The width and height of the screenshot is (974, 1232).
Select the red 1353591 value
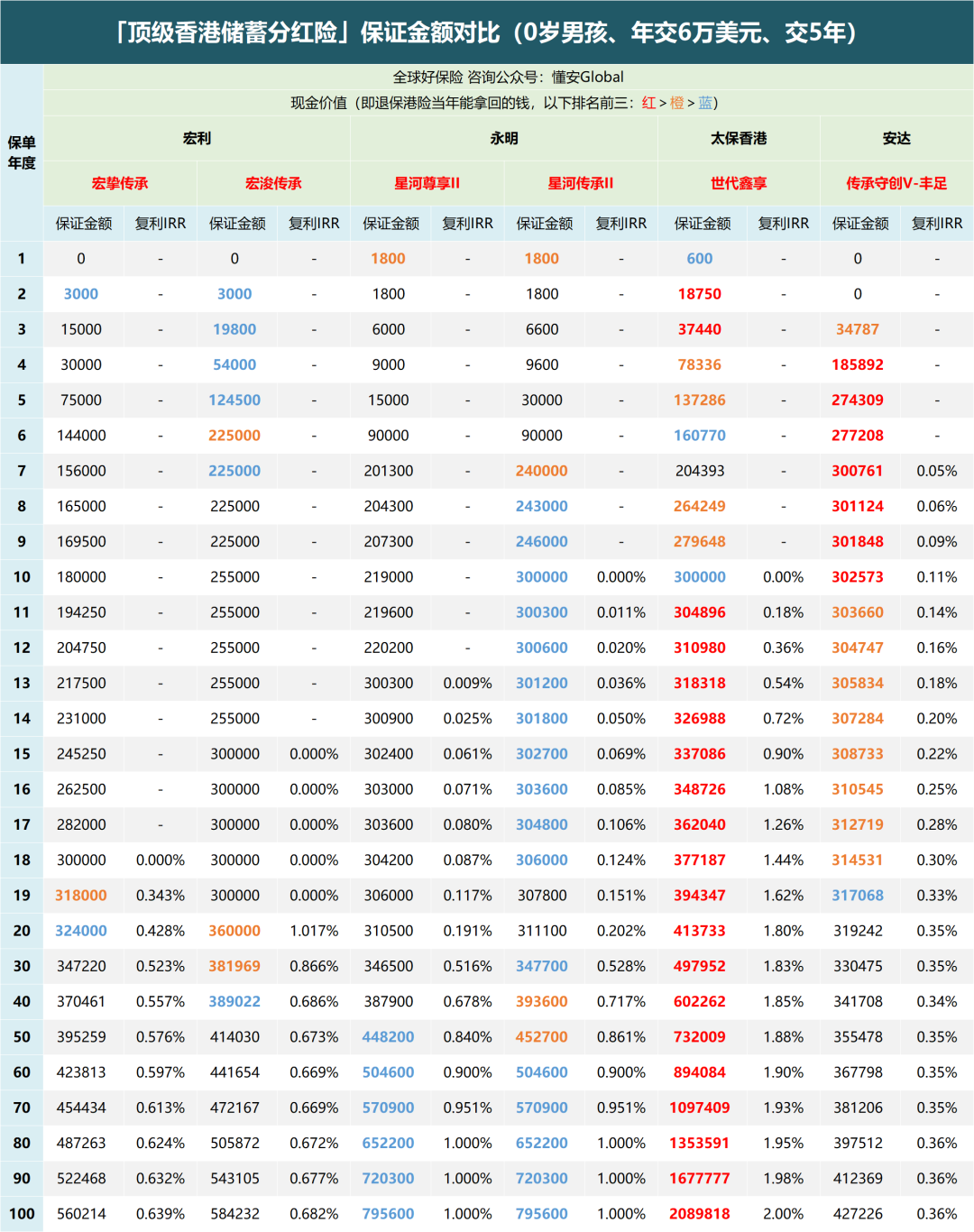pyautogui.click(x=700, y=1143)
